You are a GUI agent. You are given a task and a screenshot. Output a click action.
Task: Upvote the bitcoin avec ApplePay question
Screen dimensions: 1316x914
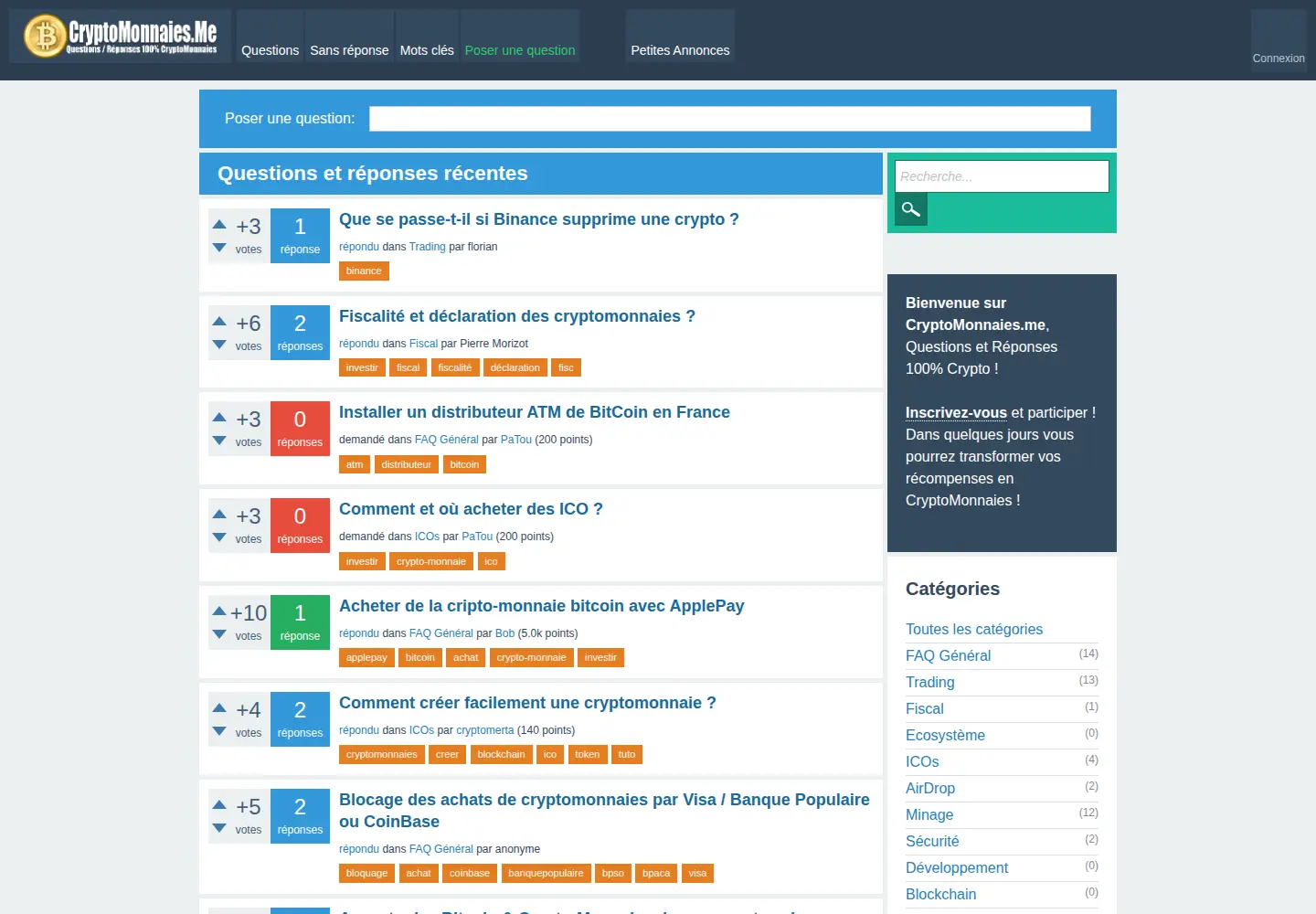pos(219,611)
